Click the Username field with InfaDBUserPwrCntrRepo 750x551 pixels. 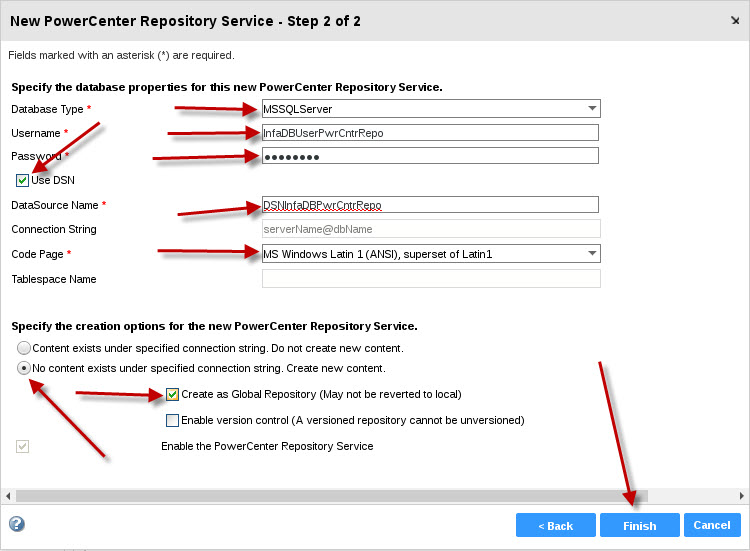pyautogui.click(x=430, y=132)
